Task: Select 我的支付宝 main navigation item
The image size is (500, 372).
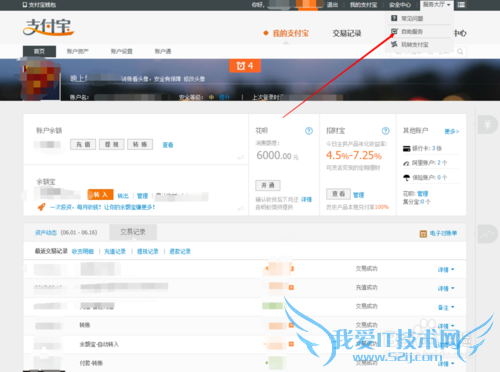Action: tap(290, 33)
